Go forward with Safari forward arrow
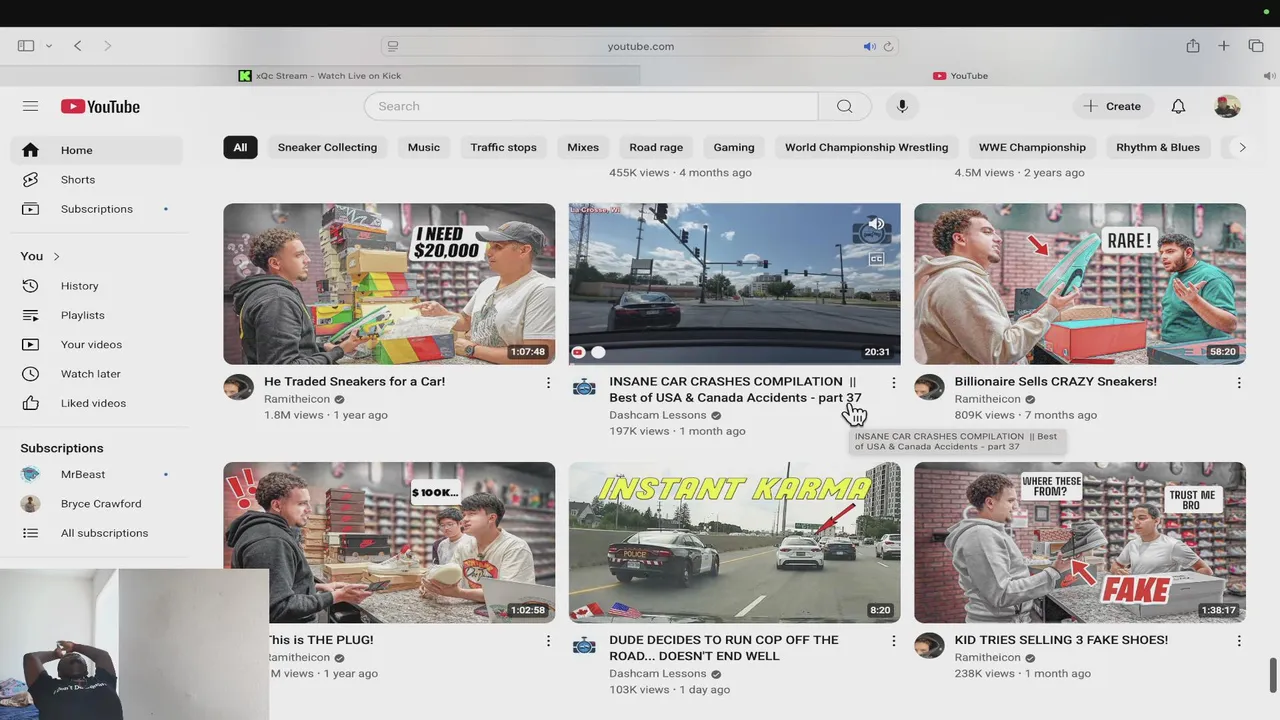 pyautogui.click(x=107, y=46)
